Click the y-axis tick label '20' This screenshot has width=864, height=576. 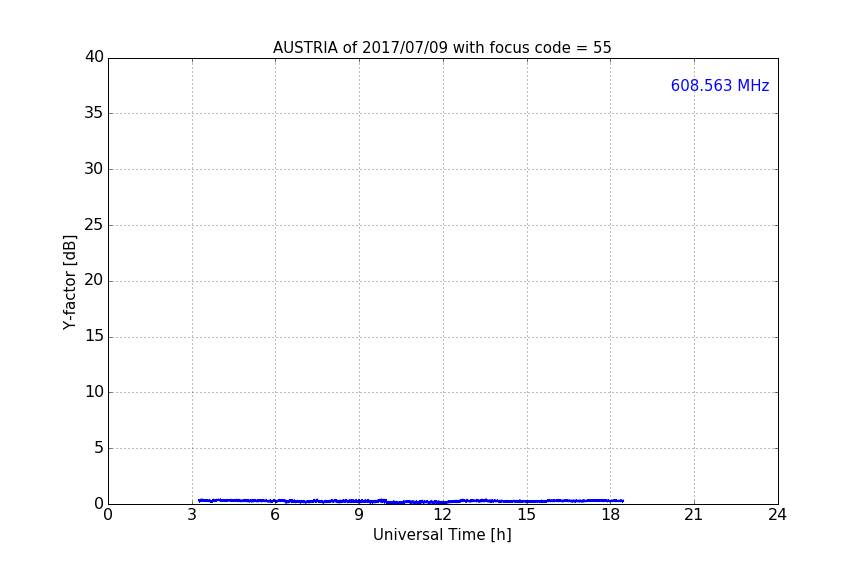point(94,280)
